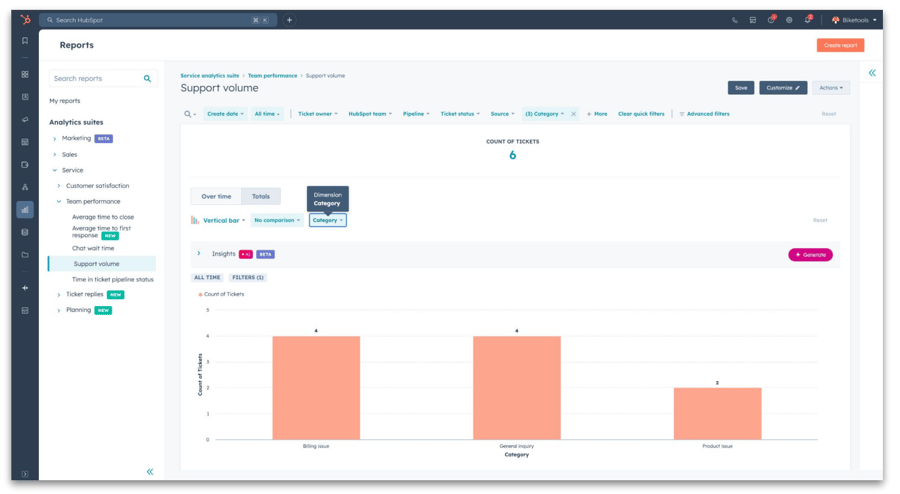Collapse the reports panel with double chevron
The height and width of the screenshot is (494, 900).
150,472
